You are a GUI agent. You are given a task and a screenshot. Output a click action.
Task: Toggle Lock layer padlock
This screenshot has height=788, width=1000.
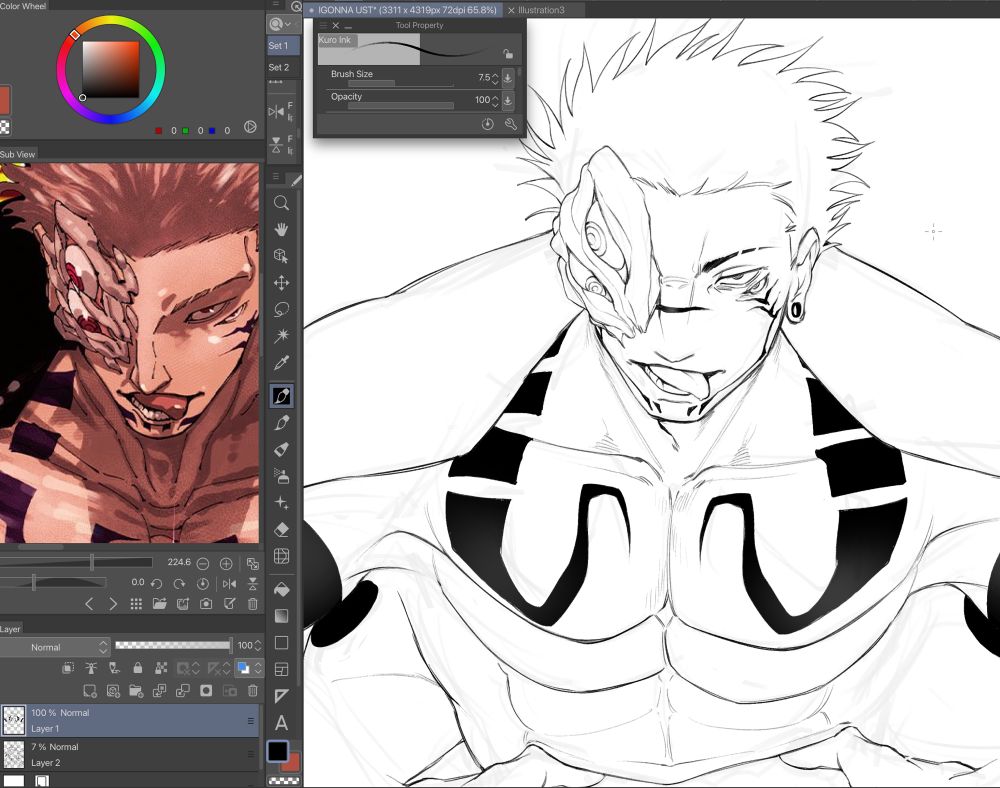(138, 668)
